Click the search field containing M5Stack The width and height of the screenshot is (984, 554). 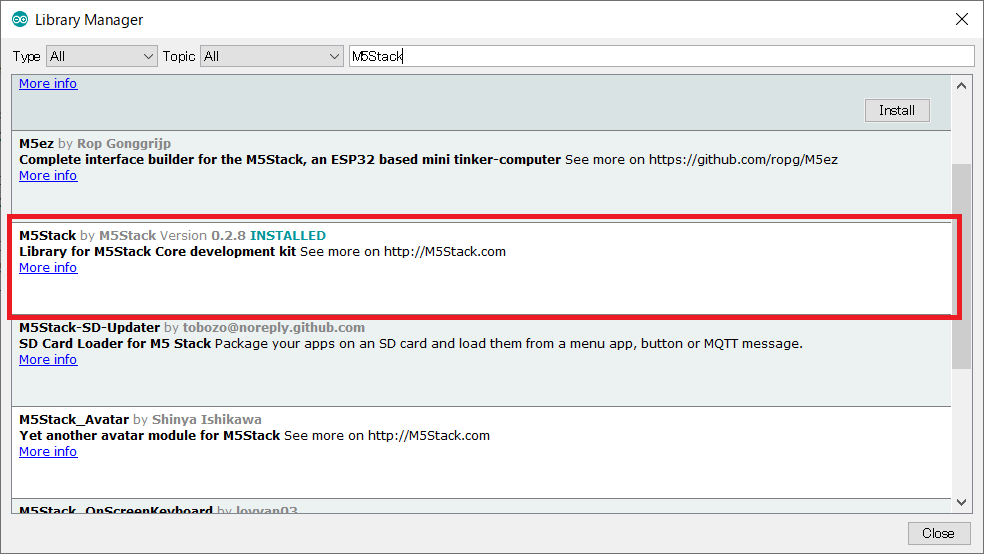661,56
